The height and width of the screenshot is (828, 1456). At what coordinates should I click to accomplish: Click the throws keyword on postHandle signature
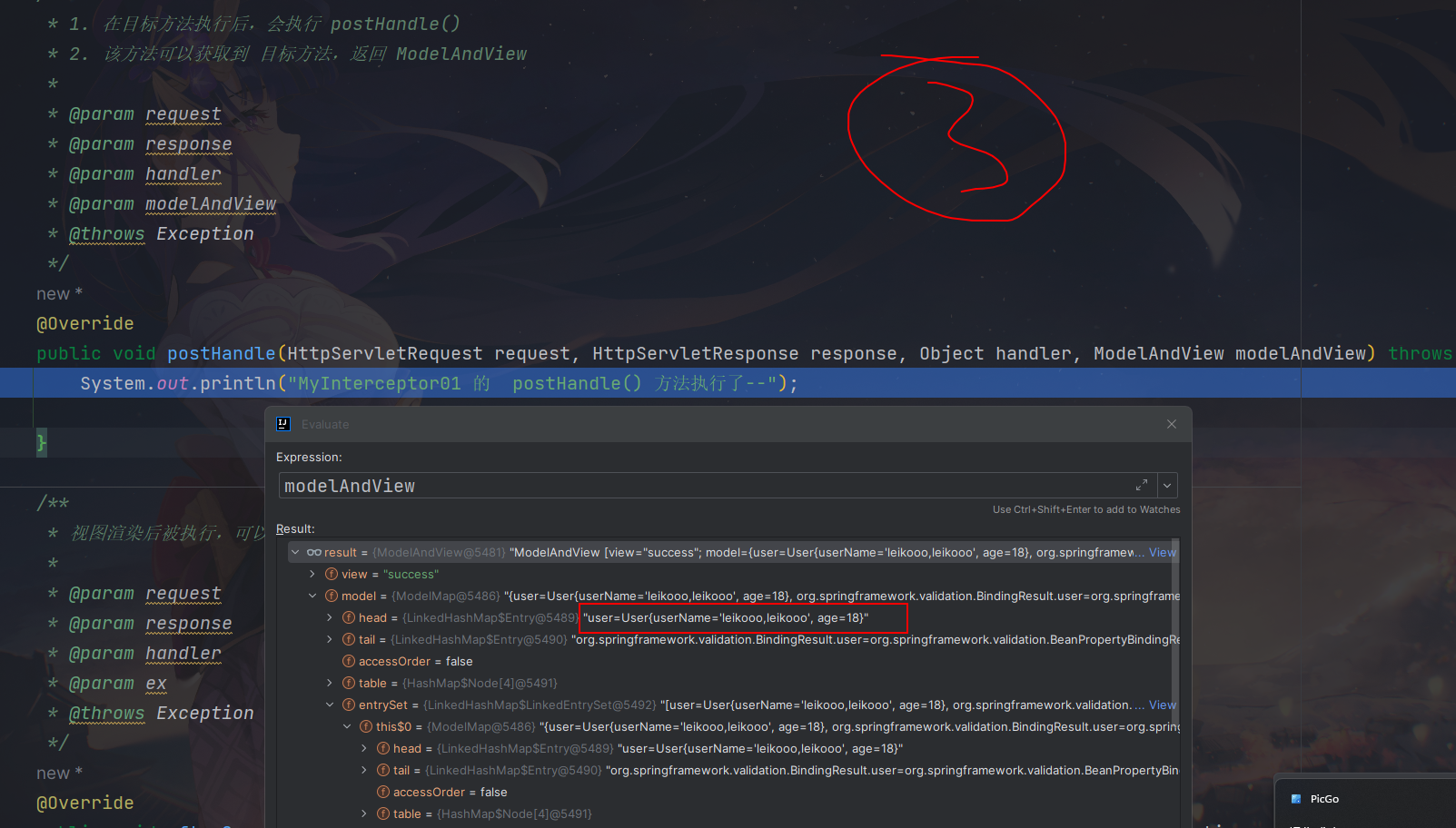(x=1420, y=353)
